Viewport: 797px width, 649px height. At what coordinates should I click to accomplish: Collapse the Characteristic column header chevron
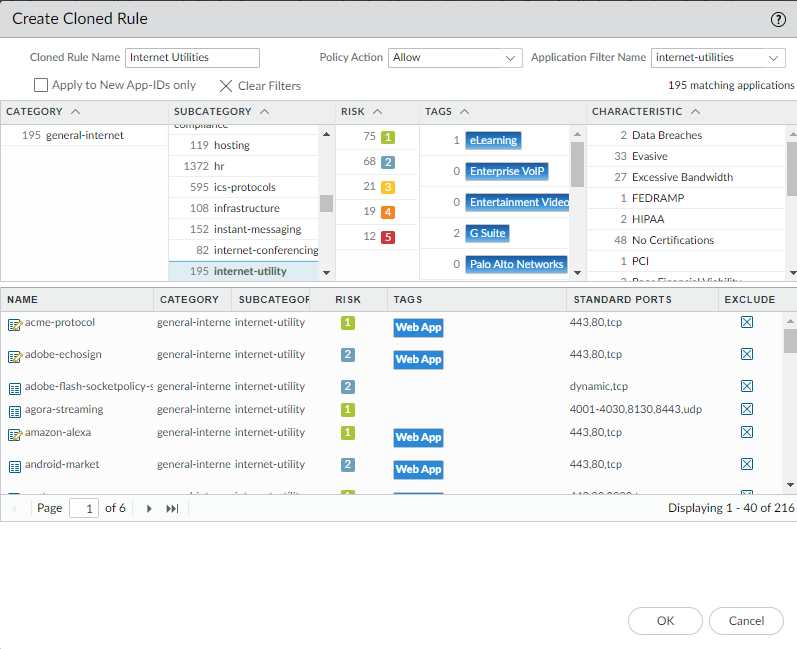click(695, 112)
